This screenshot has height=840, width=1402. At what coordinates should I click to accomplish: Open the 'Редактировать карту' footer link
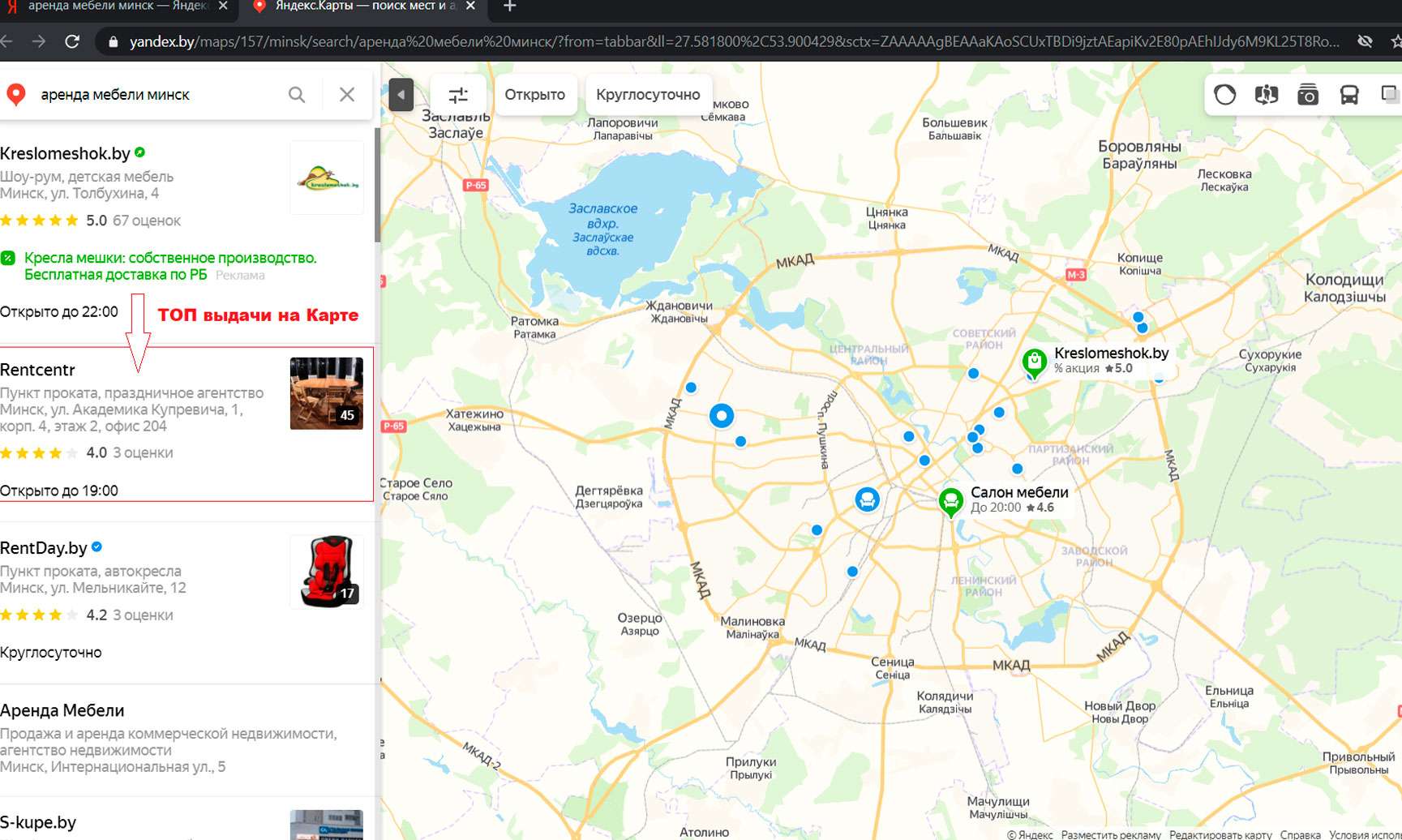tap(1220, 834)
